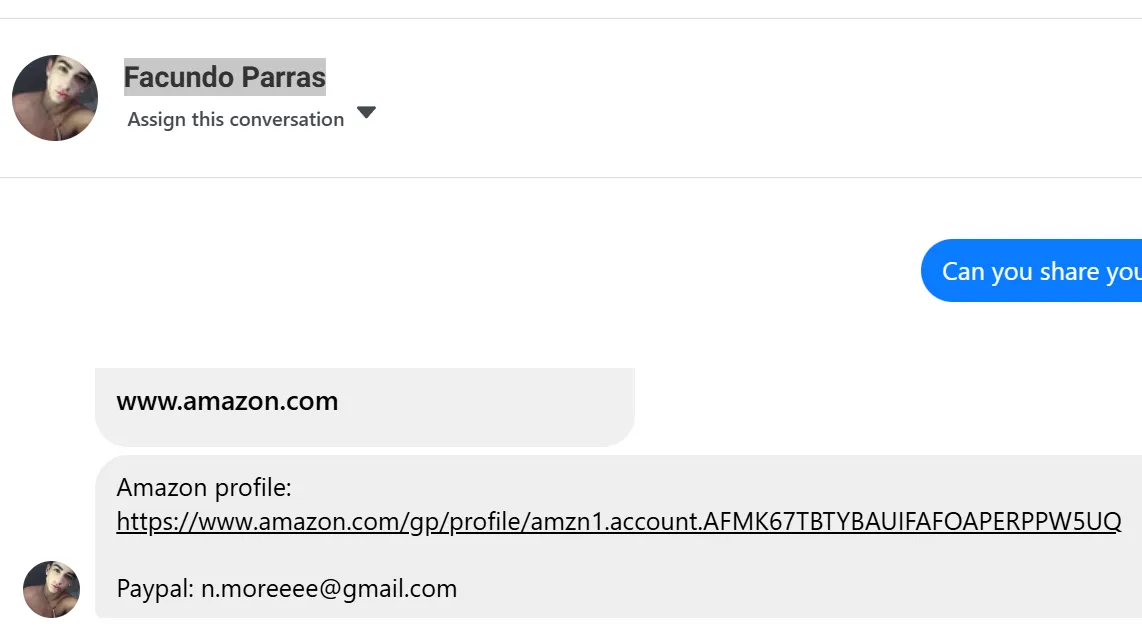Click empty space inside www.amazon.com bubble
This screenshot has height=640, width=1142.
click(500, 407)
